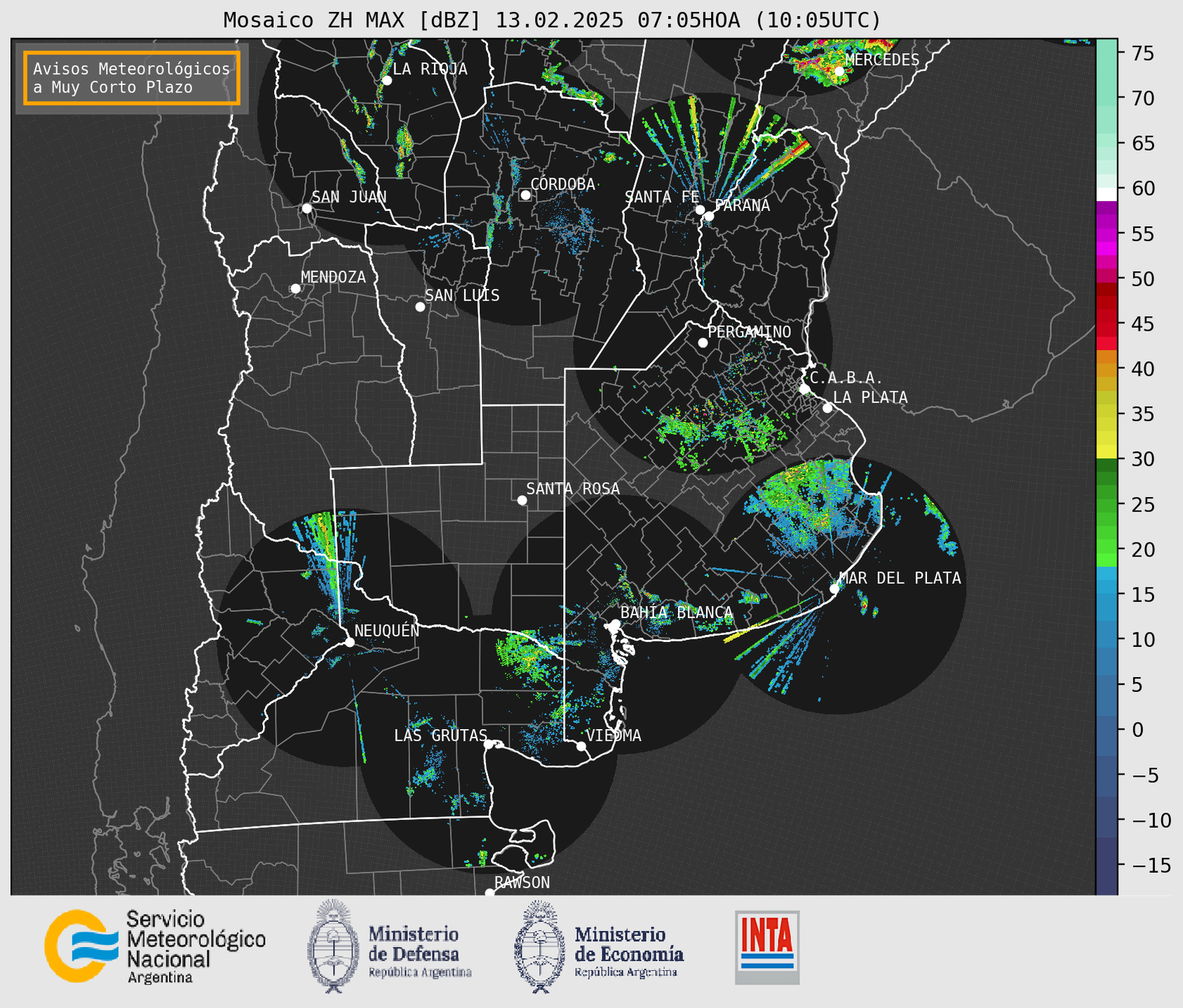This screenshot has width=1183, height=1008.
Task: Click the CÓRDOBA label text
Action: pos(562,184)
